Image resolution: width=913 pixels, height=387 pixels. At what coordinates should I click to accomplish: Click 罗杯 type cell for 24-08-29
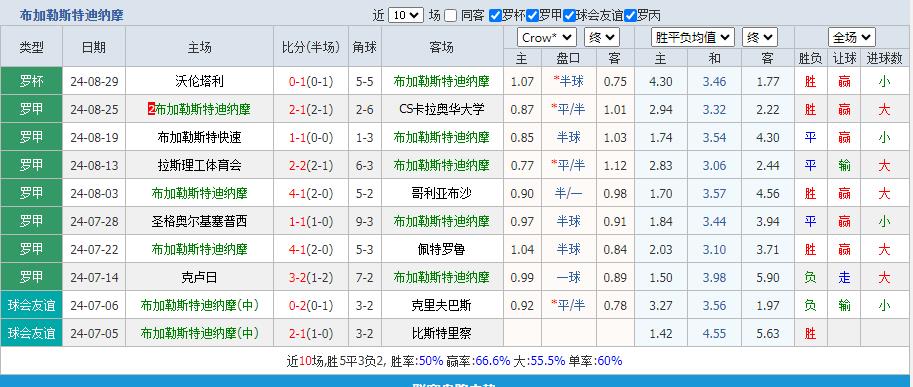31,81
